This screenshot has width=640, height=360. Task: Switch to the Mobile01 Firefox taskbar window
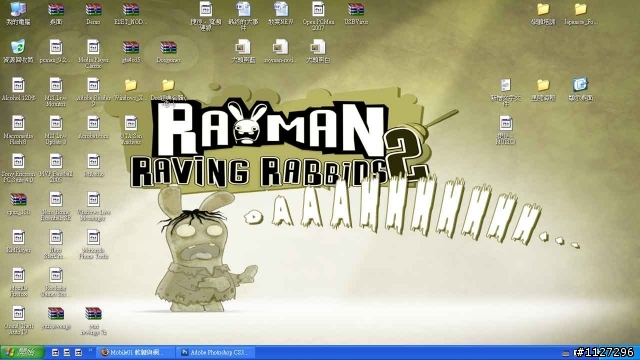(136, 352)
